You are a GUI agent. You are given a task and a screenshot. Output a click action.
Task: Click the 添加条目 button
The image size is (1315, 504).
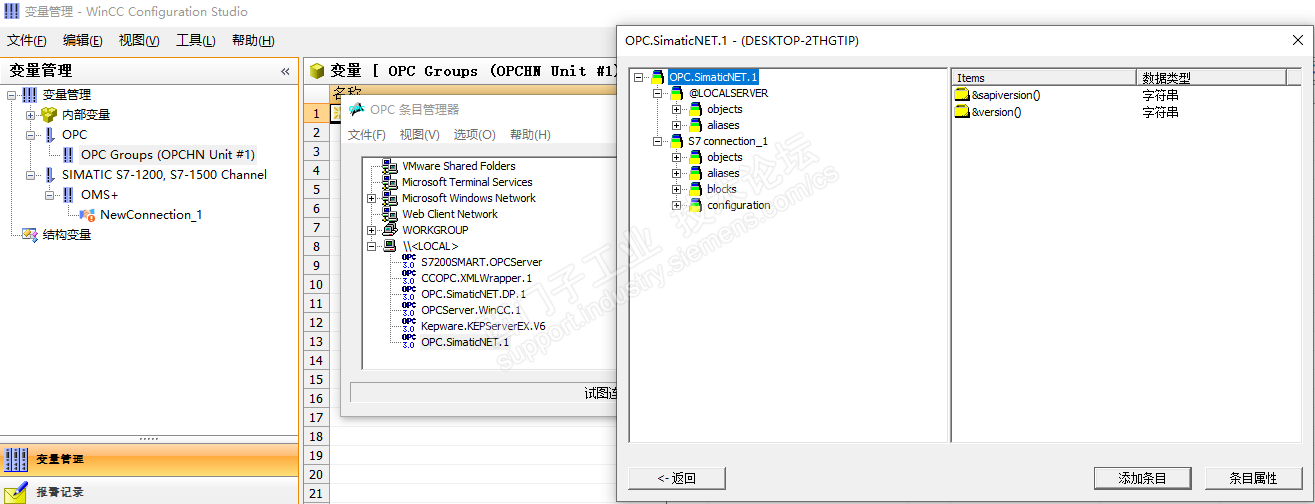click(x=1143, y=478)
